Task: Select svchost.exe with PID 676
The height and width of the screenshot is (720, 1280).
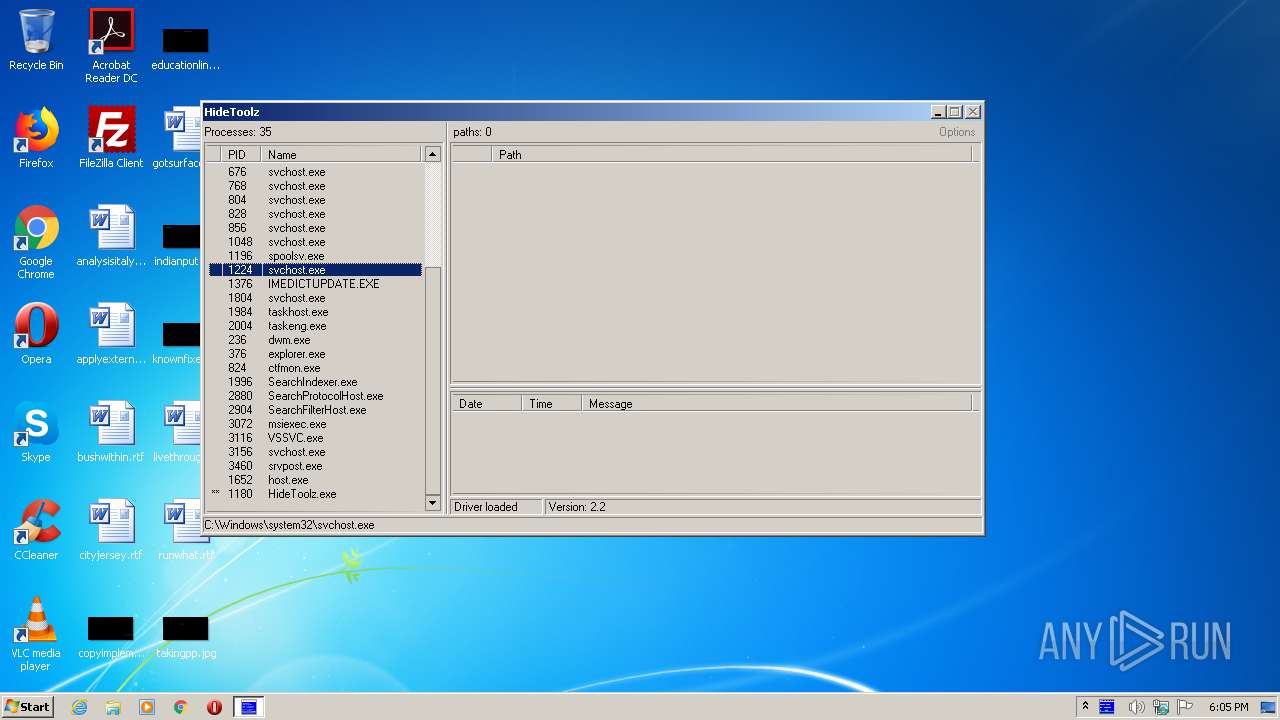Action: point(315,172)
